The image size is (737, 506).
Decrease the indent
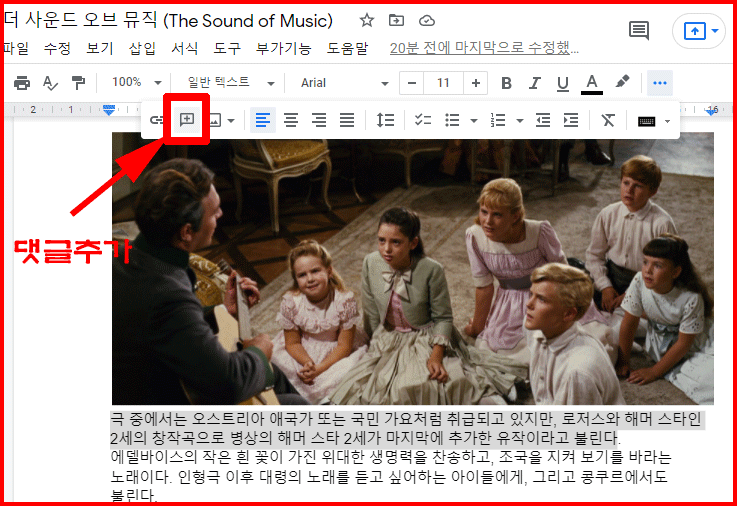click(x=543, y=120)
